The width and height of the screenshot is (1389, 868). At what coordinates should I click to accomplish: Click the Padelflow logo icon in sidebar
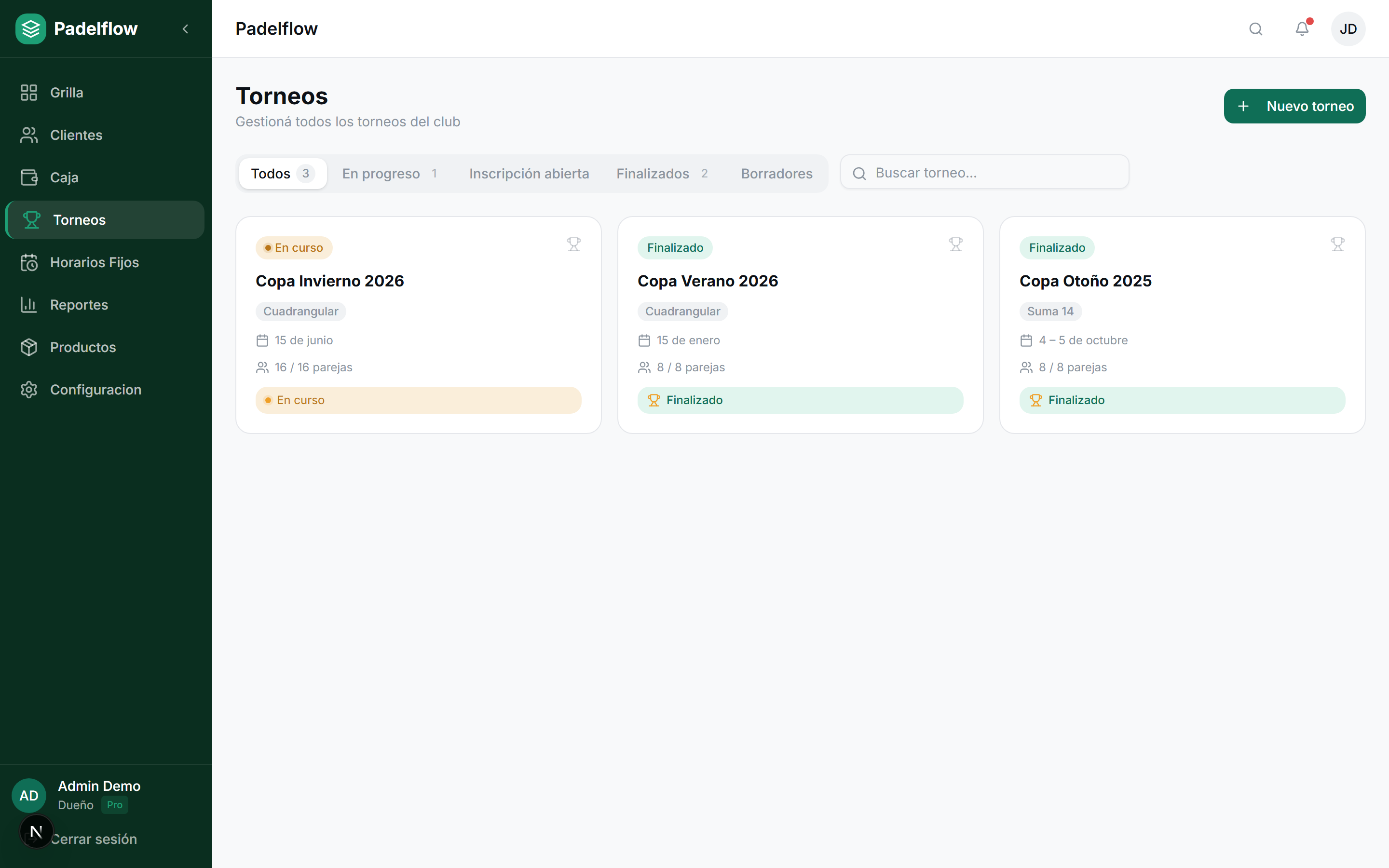click(x=30, y=29)
